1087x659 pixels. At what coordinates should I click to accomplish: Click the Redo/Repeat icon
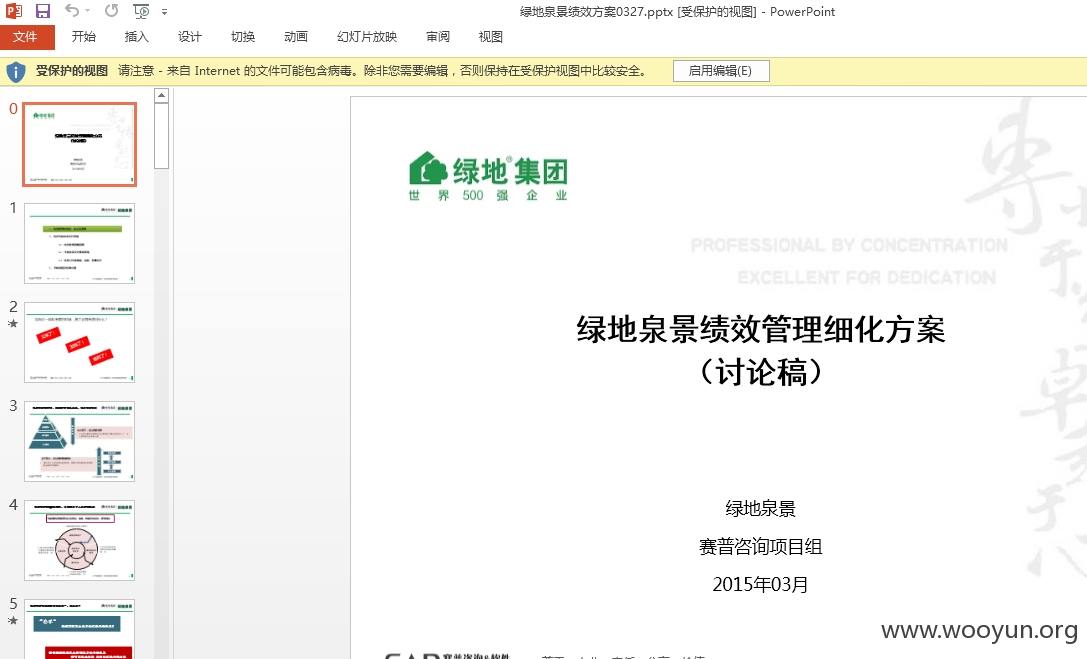click(x=112, y=10)
